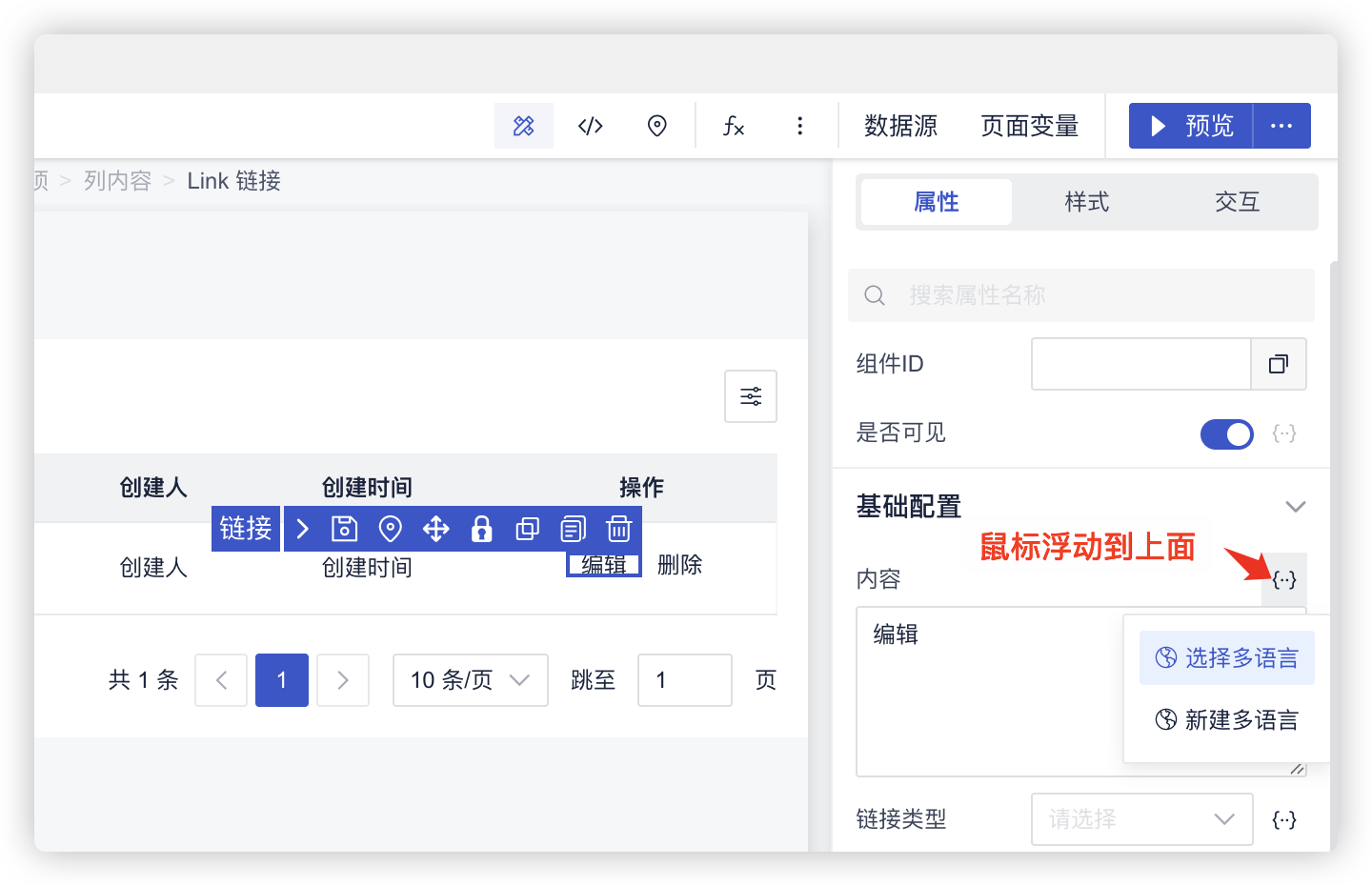The height and width of the screenshot is (886, 1372).
Task: Click the move arrows icon on component toolbar
Action: click(x=436, y=529)
